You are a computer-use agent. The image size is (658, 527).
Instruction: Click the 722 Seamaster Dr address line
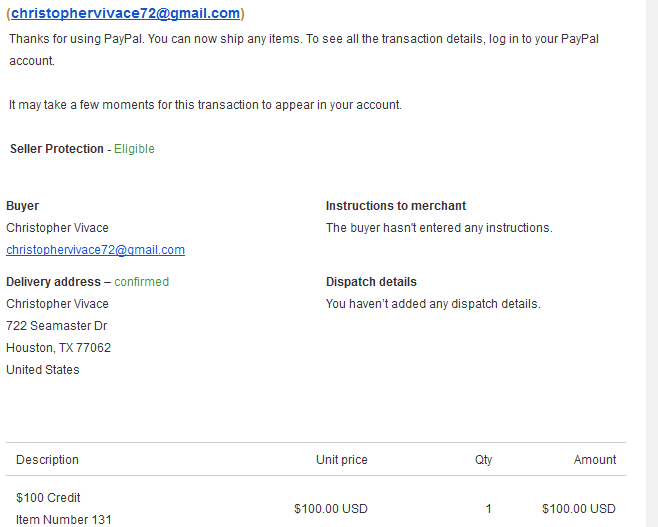57,326
